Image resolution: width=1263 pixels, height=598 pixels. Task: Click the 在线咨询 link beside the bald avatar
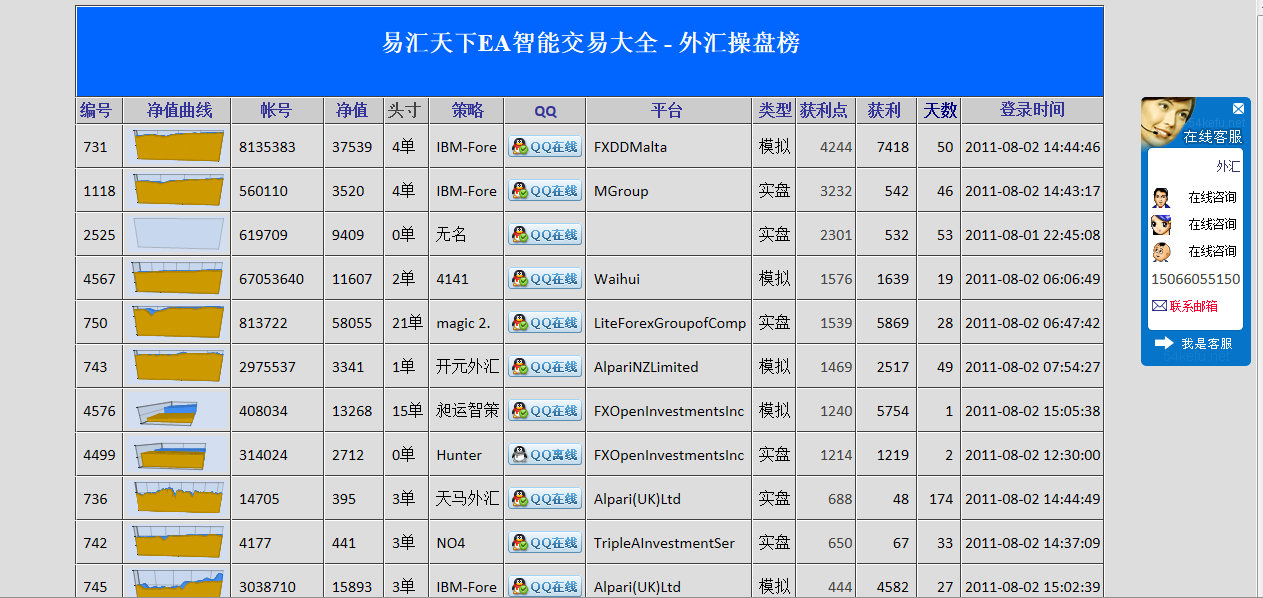click(1213, 251)
